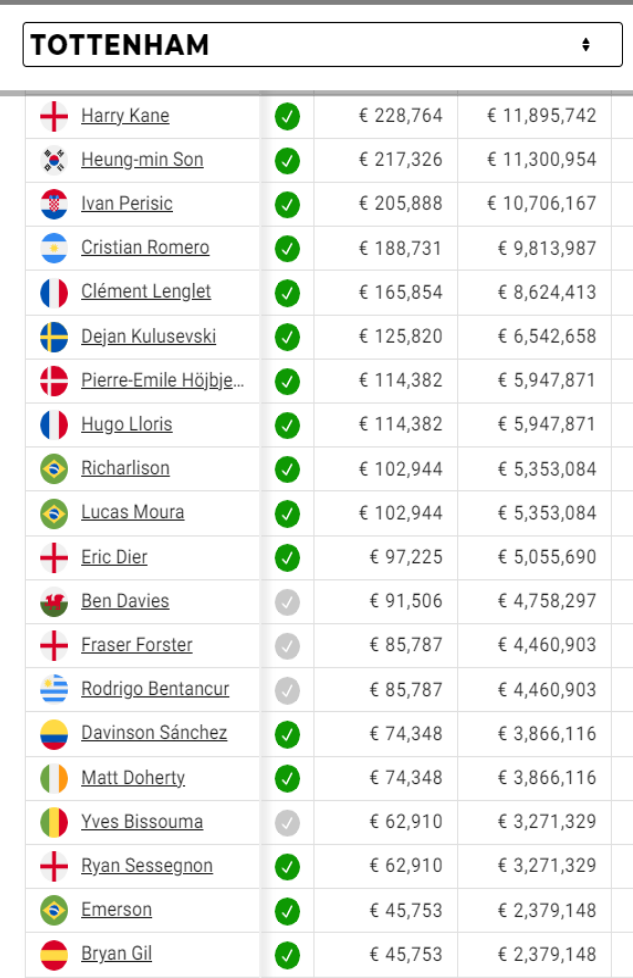Click the dropdown arrows beside TOTTENHAM
The width and height of the screenshot is (633, 978).
tap(586, 44)
